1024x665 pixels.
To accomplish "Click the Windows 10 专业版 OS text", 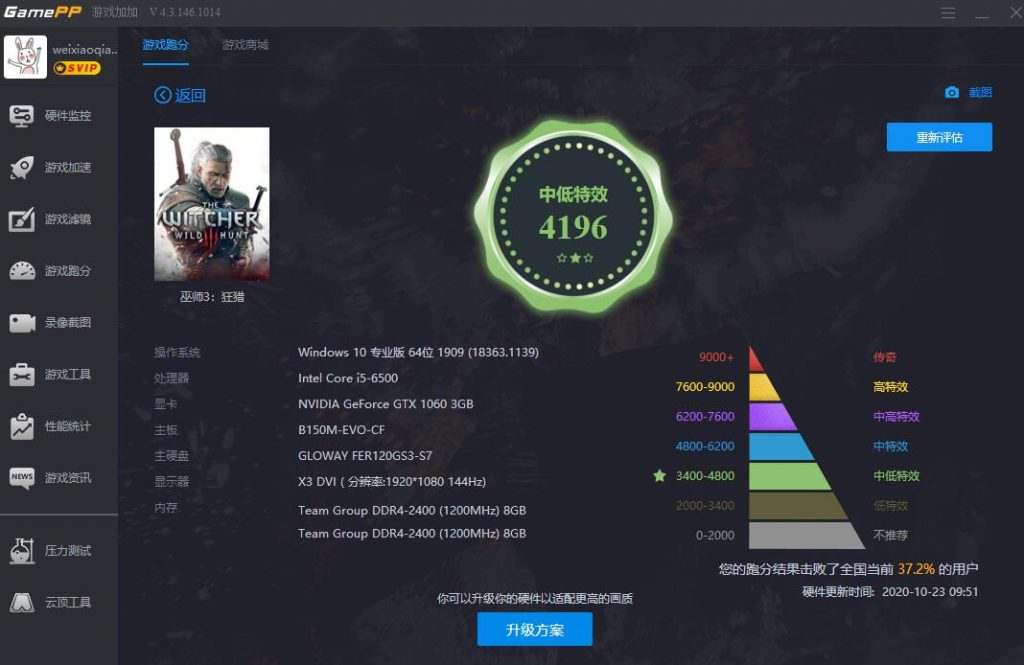I will click(x=418, y=352).
